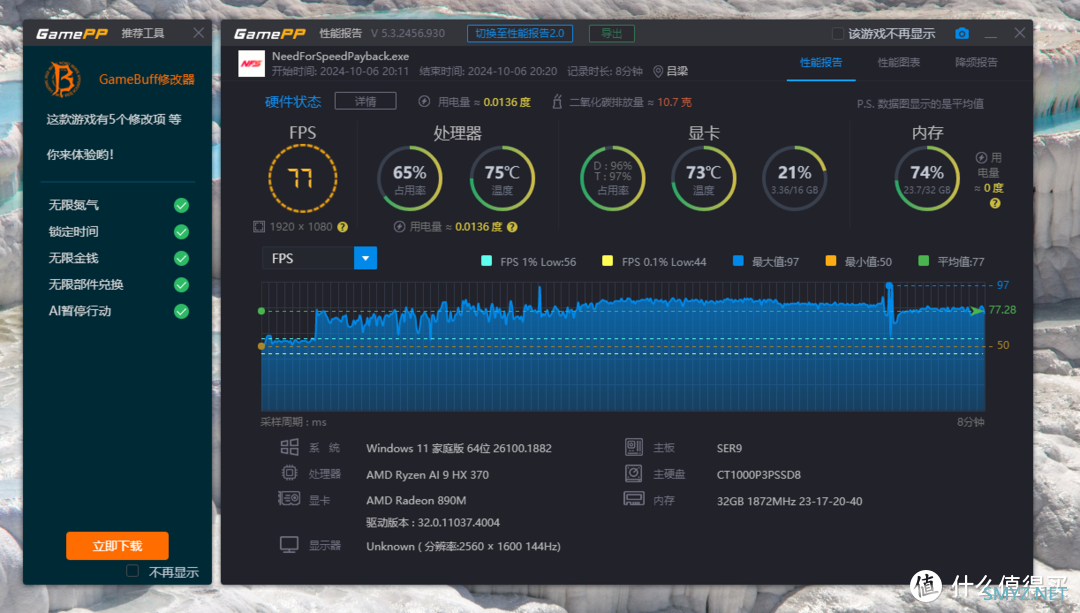
Task: Click the green average marker on chart left
Action: point(261,311)
